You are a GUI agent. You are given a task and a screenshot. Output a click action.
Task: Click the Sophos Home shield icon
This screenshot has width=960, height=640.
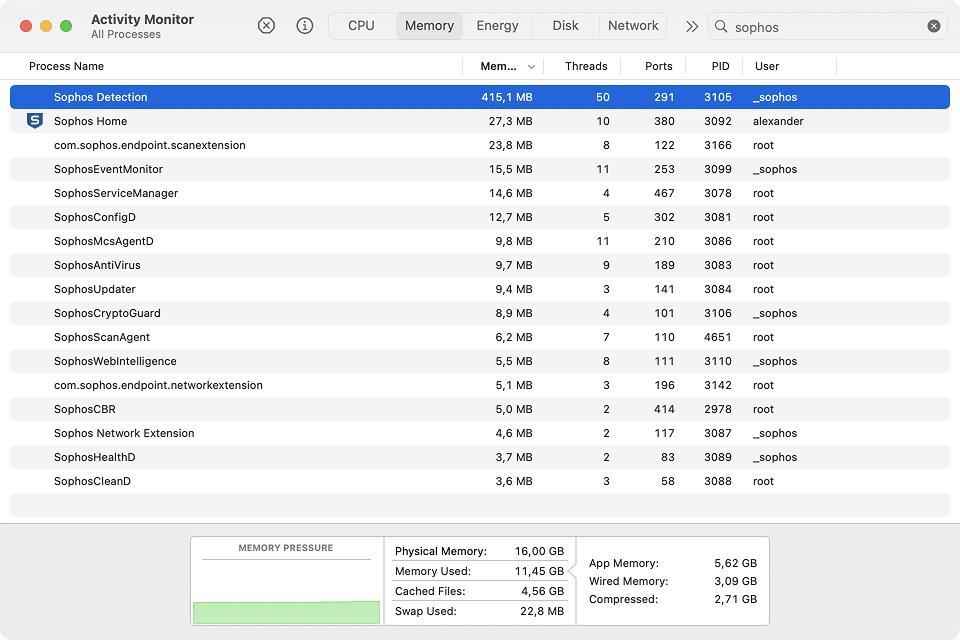[x=34, y=121]
